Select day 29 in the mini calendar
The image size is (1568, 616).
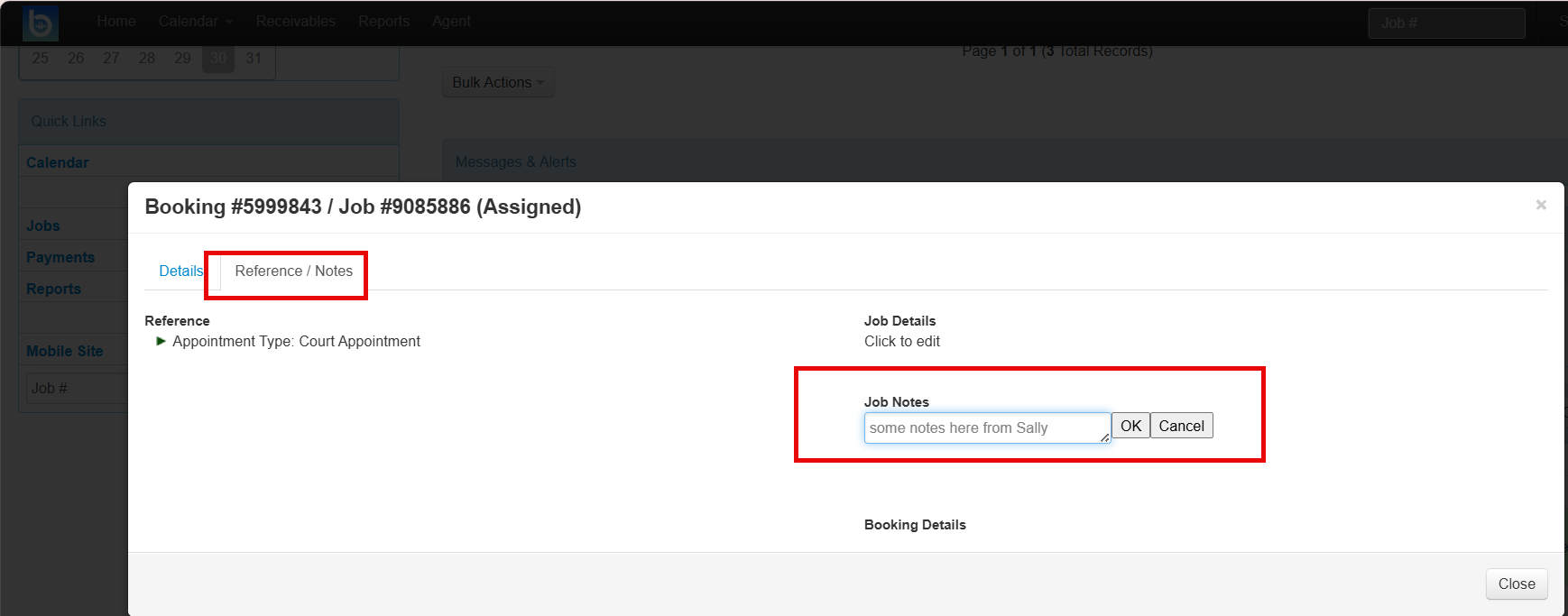point(182,58)
